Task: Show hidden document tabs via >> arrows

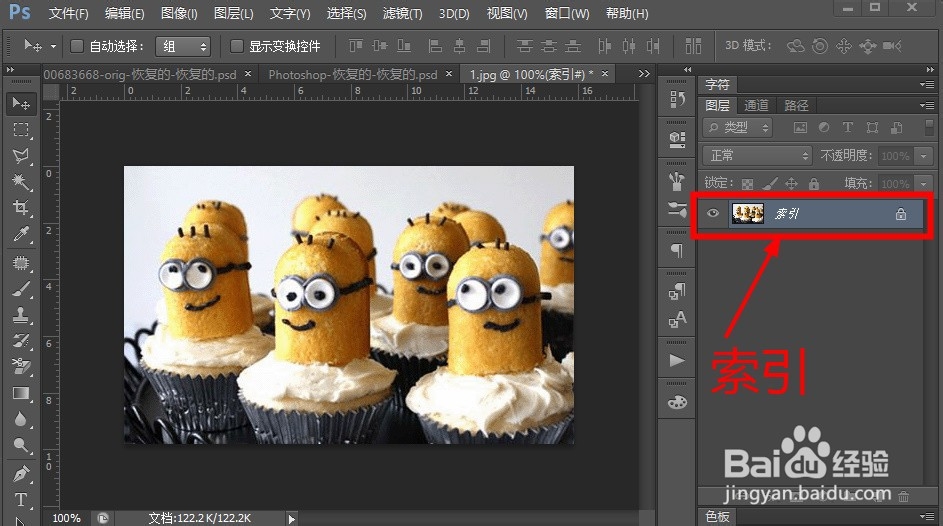Action: pyautogui.click(x=644, y=74)
